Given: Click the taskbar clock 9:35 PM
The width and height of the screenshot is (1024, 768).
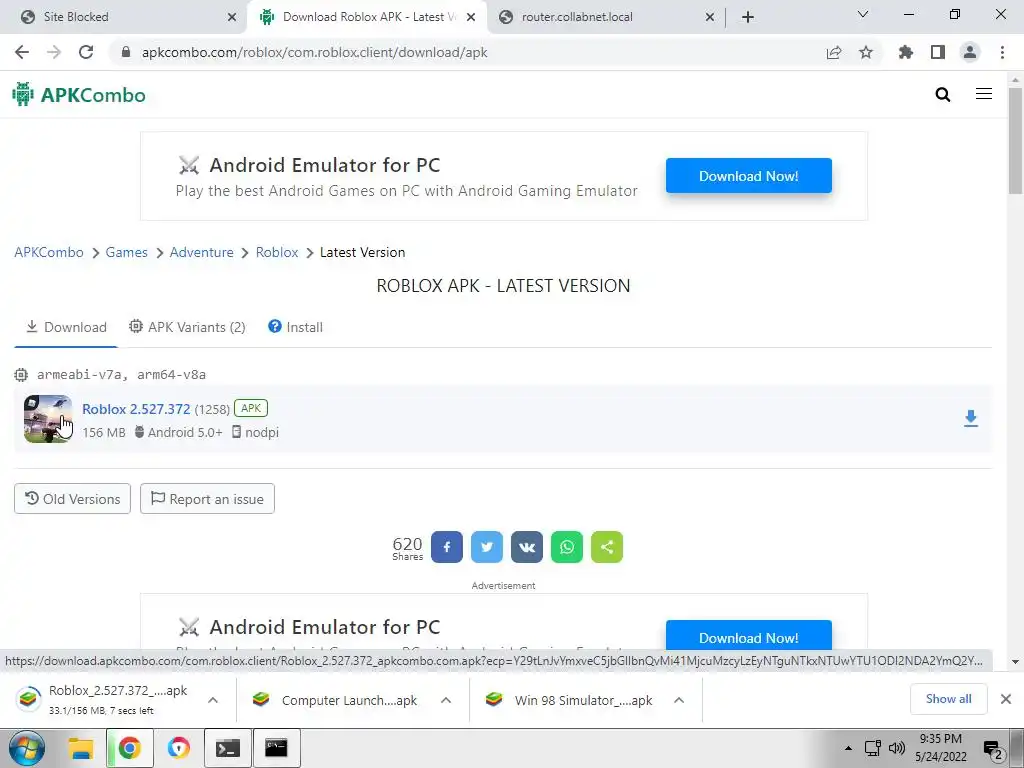Looking at the screenshot, I should pyautogui.click(x=940, y=739).
